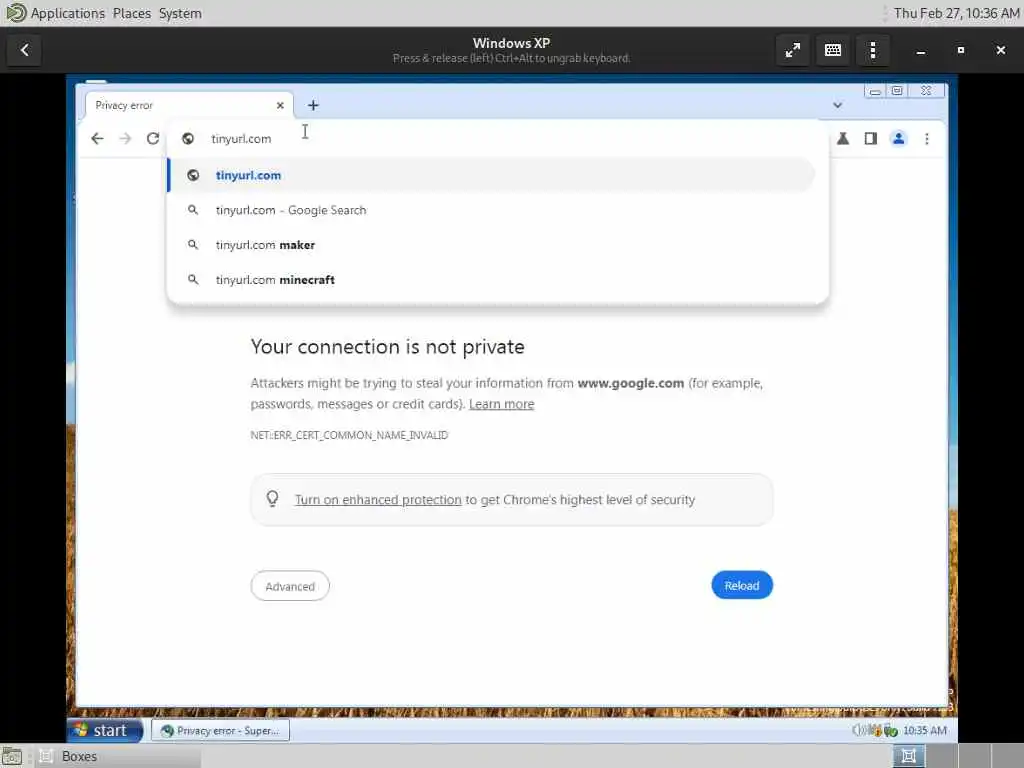Viewport: 1024px width, 768px height.
Task: Click Your connection is not private heading
Action: 387,347
